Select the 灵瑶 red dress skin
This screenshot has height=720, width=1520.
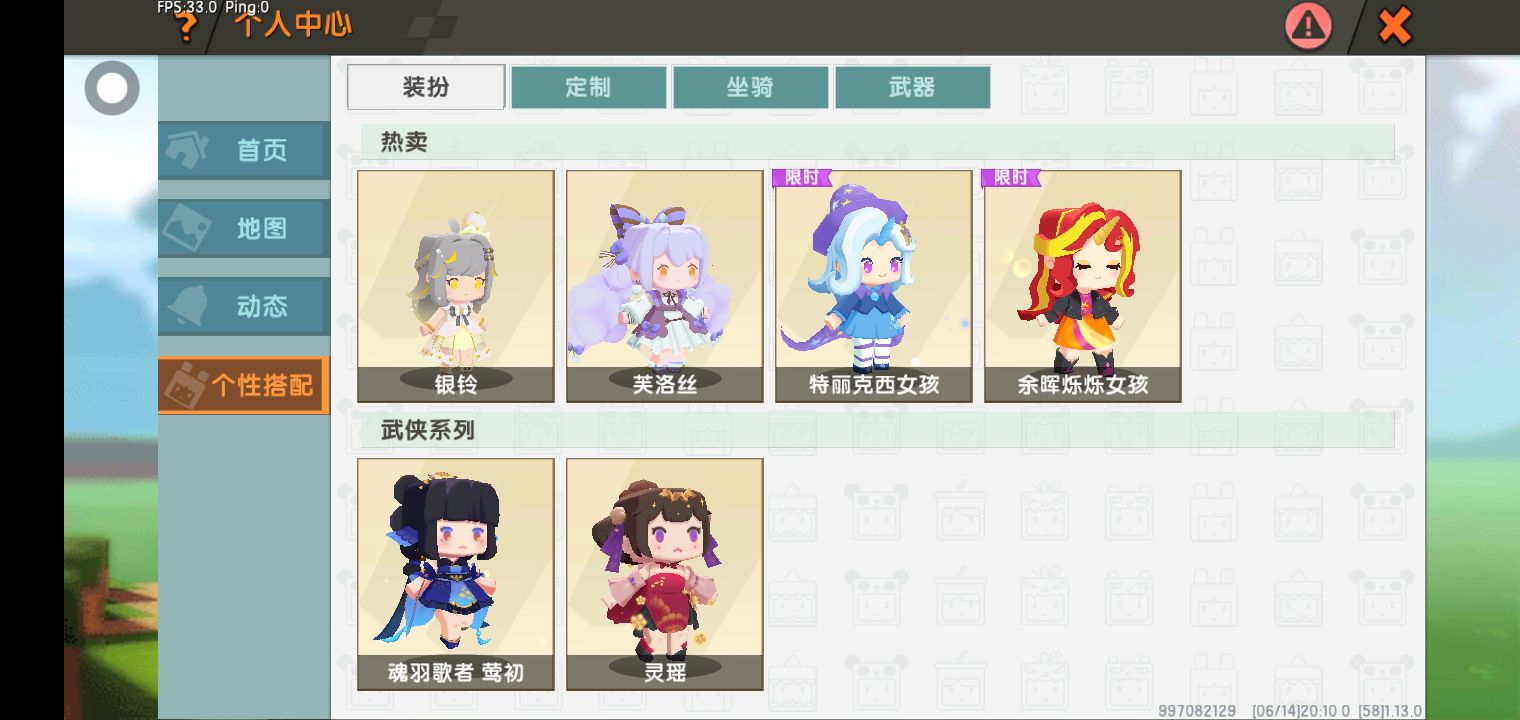665,574
